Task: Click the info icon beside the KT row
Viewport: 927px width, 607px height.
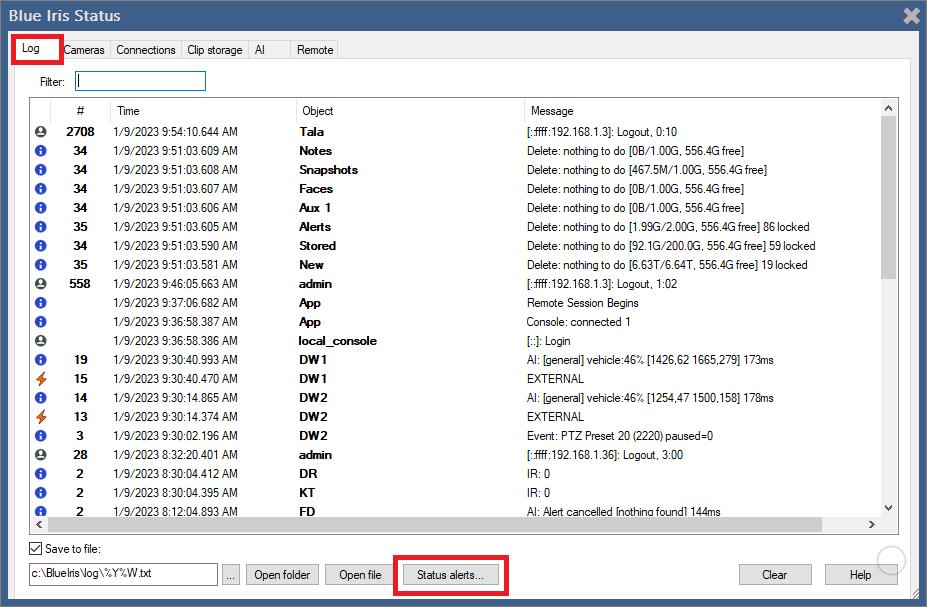Action: click(x=40, y=493)
